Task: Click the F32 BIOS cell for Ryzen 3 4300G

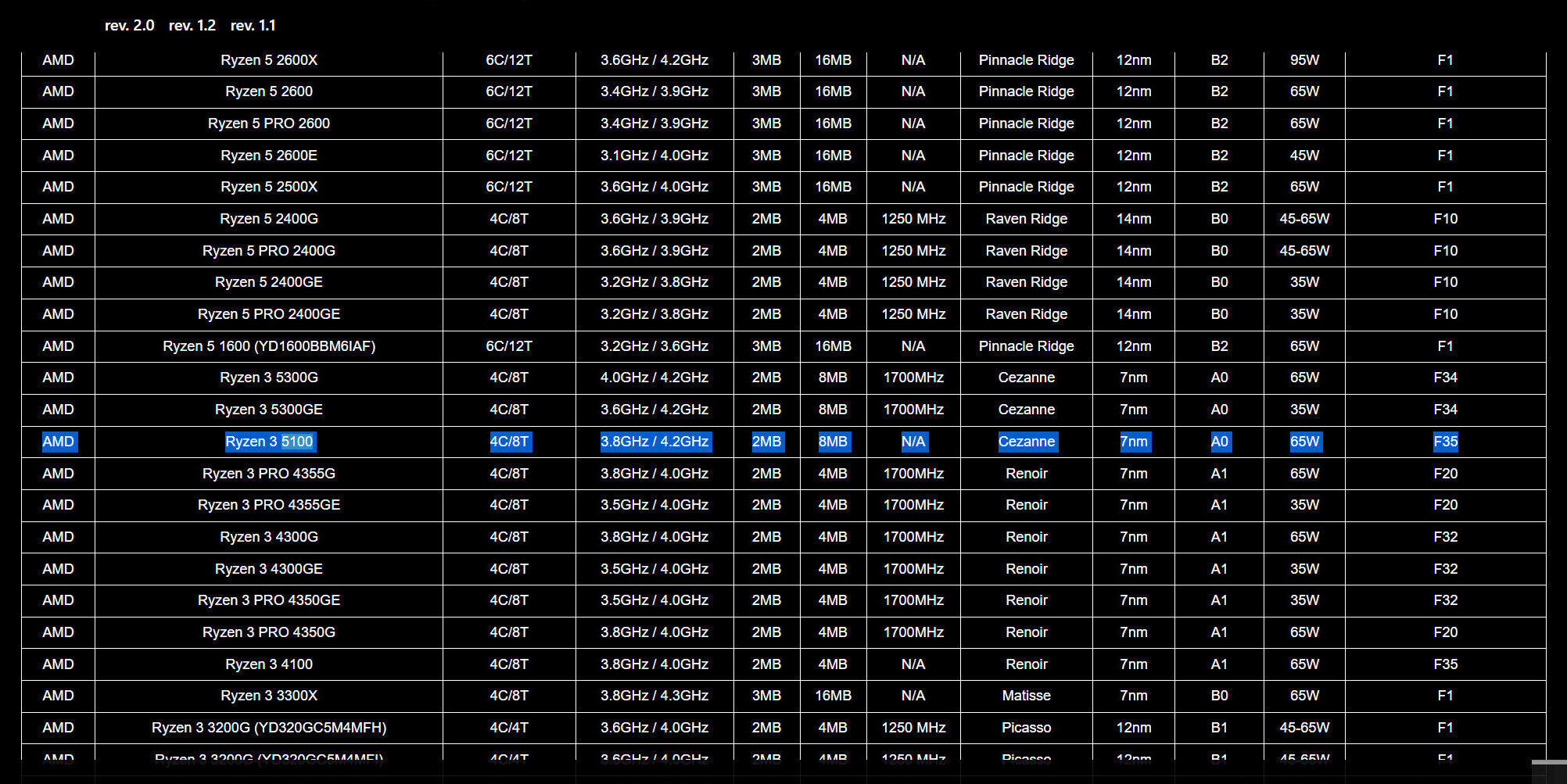Action: (x=1445, y=537)
